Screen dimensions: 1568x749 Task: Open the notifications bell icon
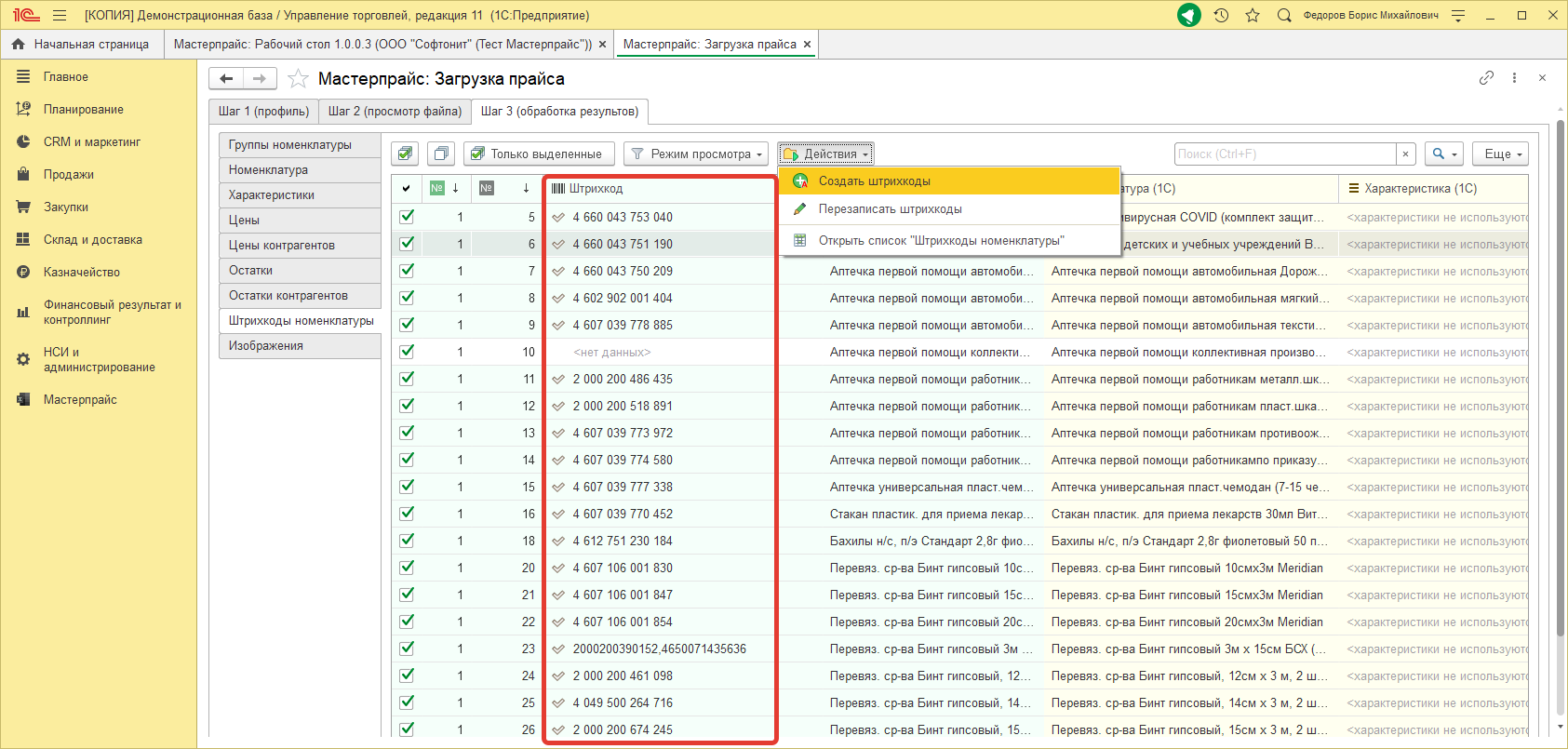(1189, 15)
